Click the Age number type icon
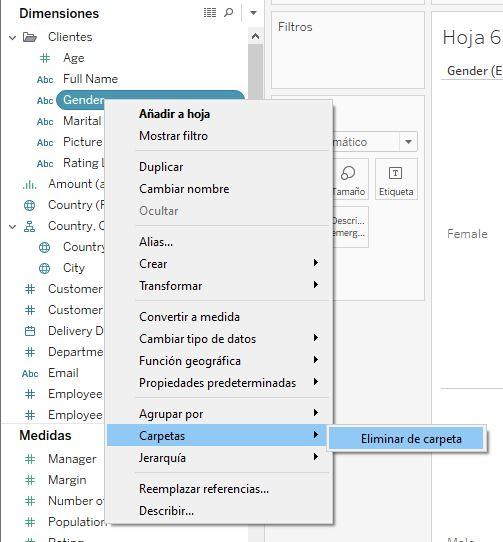The width and height of the screenshot is (503, 542). [x=45, y=58]
